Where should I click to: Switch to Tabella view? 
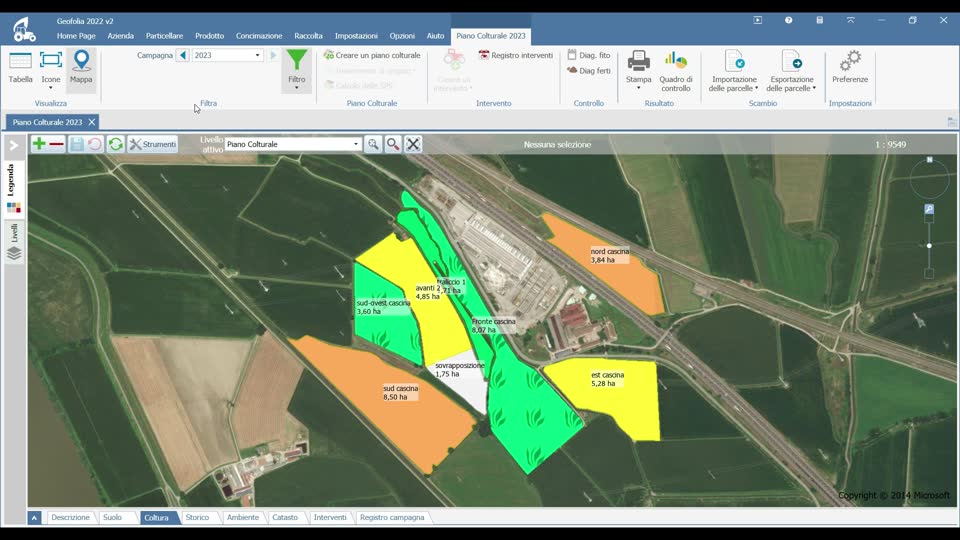(20, 68)
